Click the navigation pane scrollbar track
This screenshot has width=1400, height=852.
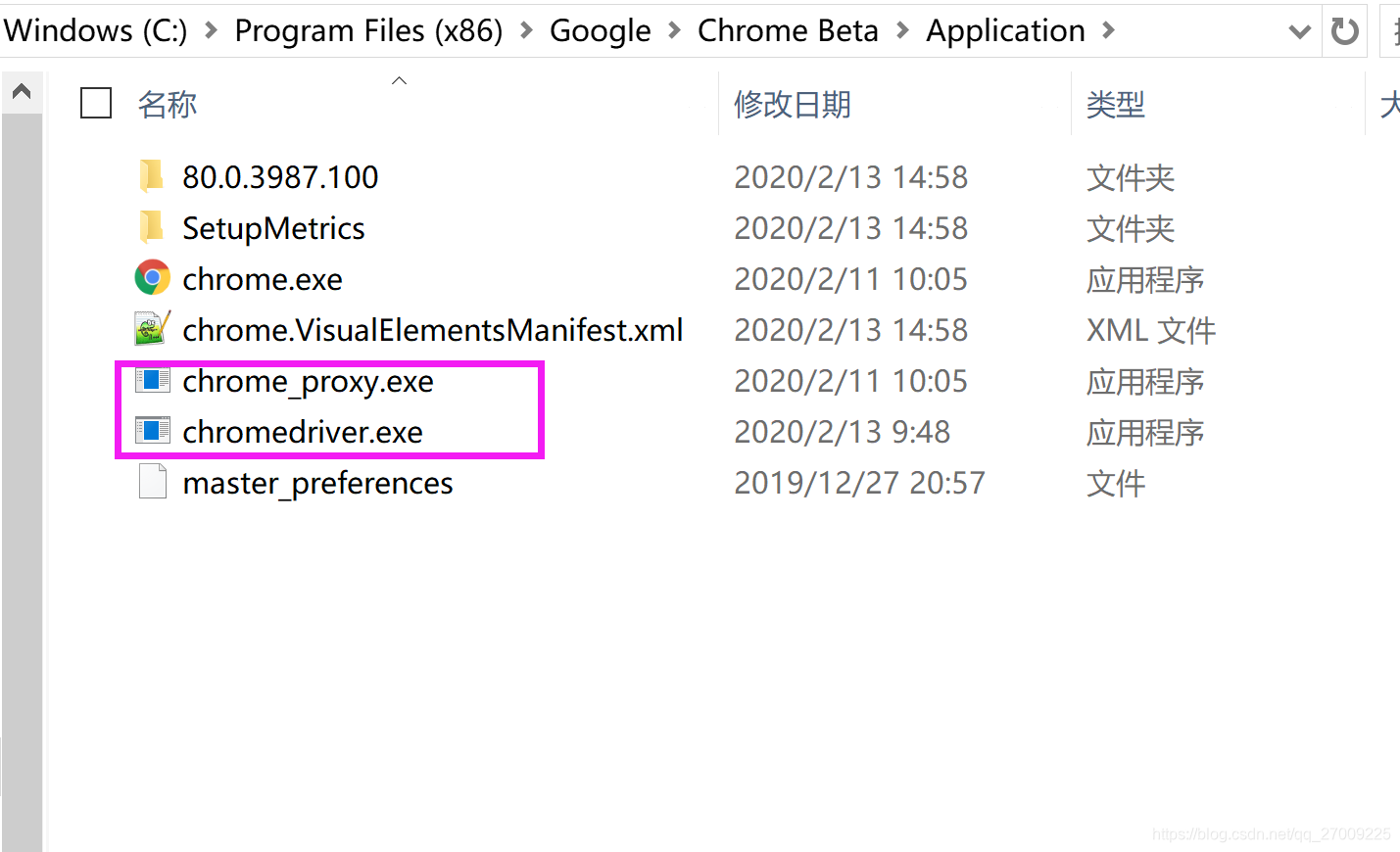coord(22,482)
